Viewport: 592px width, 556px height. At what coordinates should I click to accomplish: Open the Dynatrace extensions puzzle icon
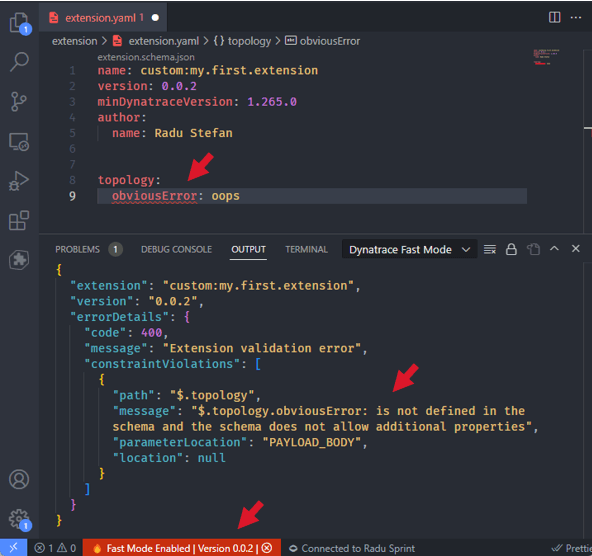(19, 260)
